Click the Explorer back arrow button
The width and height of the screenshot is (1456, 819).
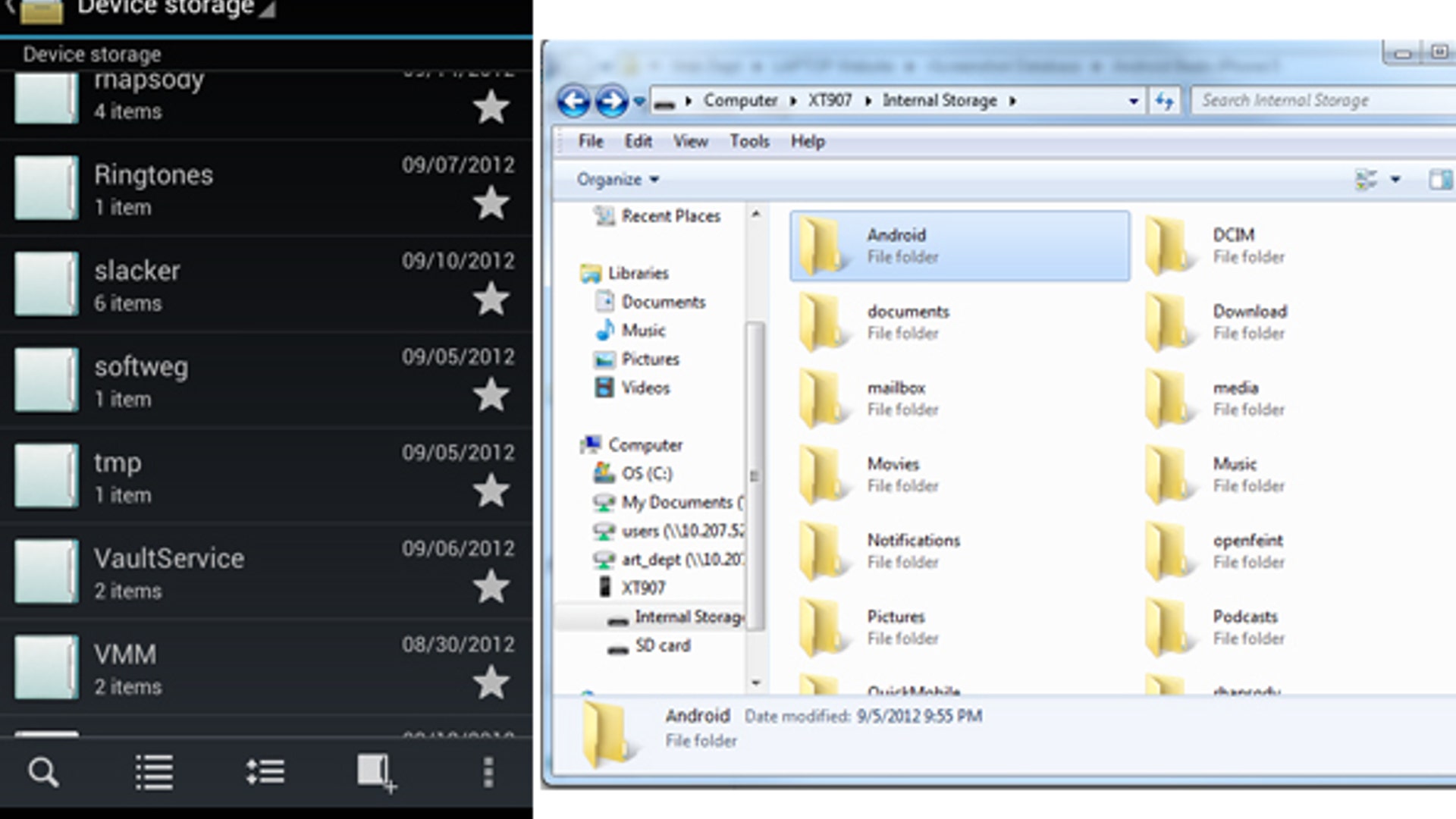[574, 101]
